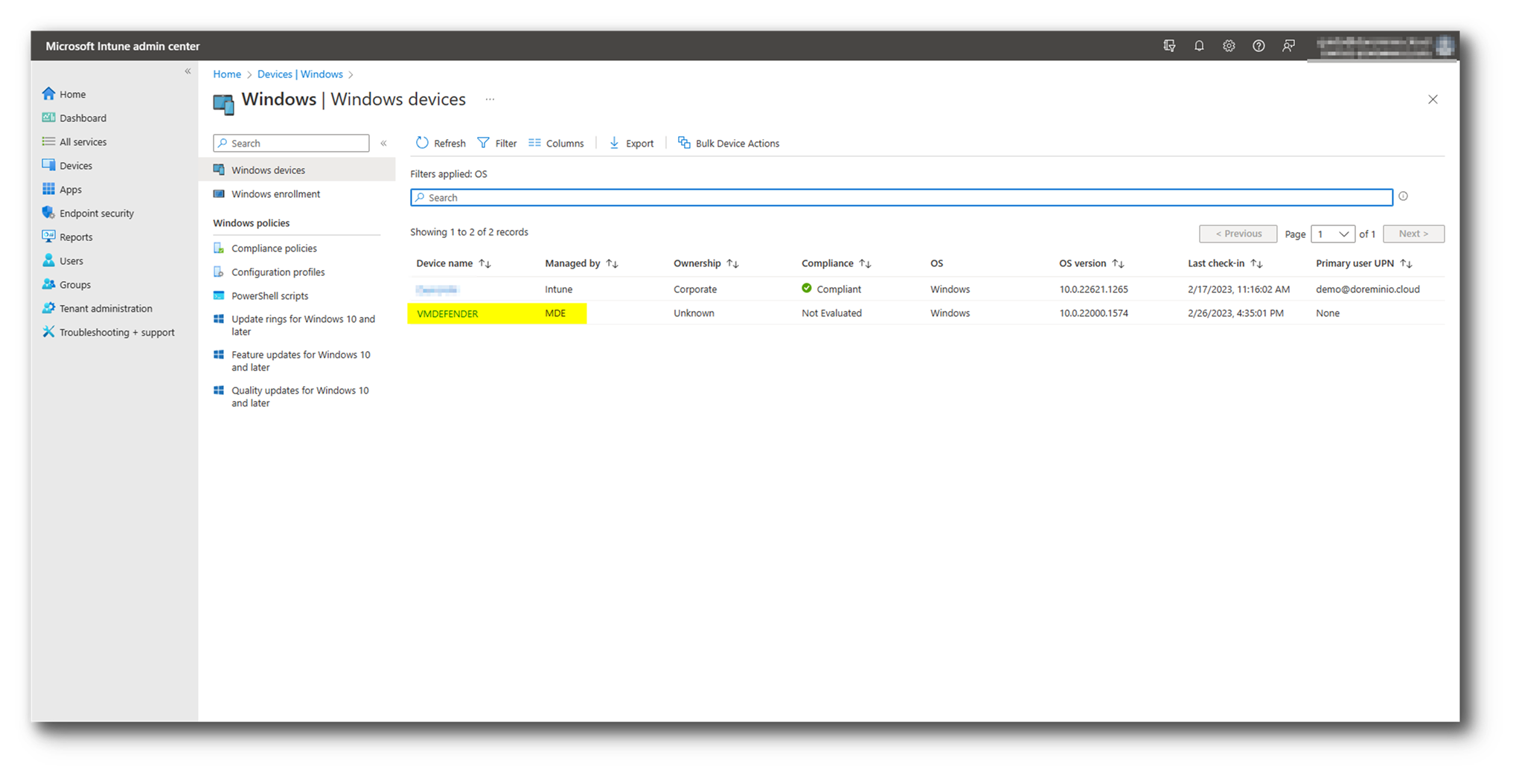Open the Filter options

pyautogui.click(x=497, y=143)
